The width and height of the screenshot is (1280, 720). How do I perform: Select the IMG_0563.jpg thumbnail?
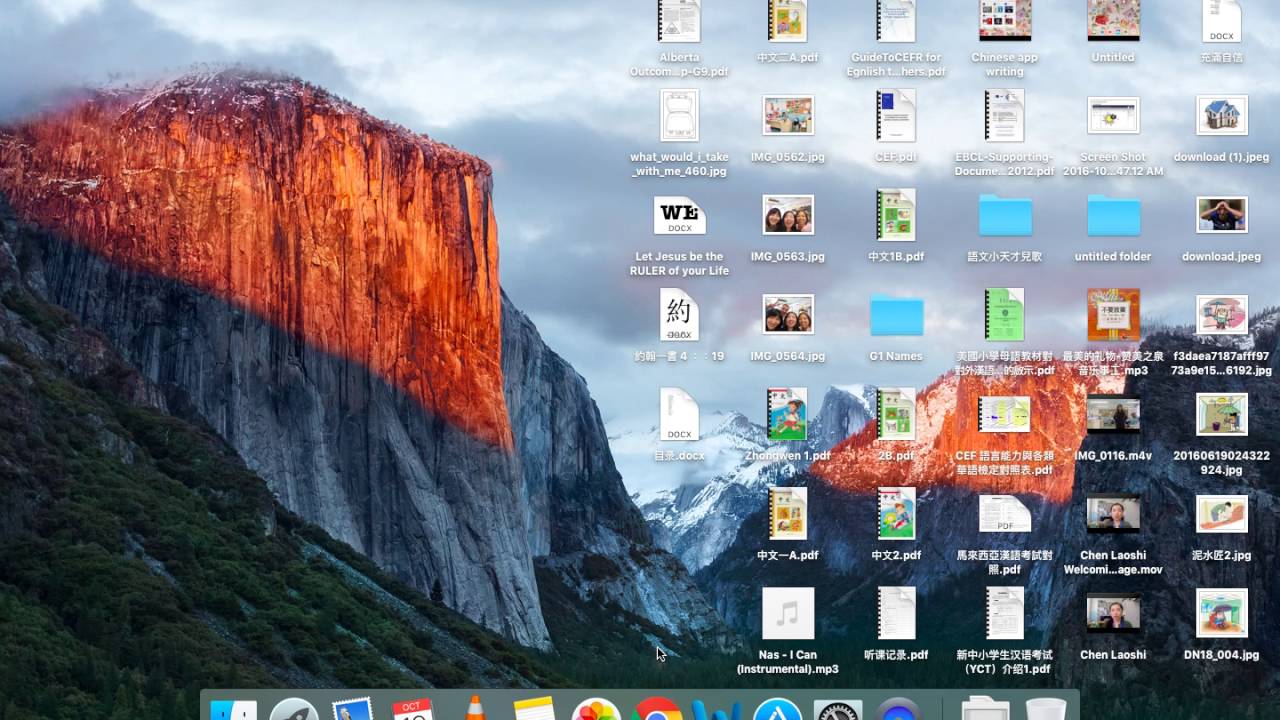tap(788, 215)
